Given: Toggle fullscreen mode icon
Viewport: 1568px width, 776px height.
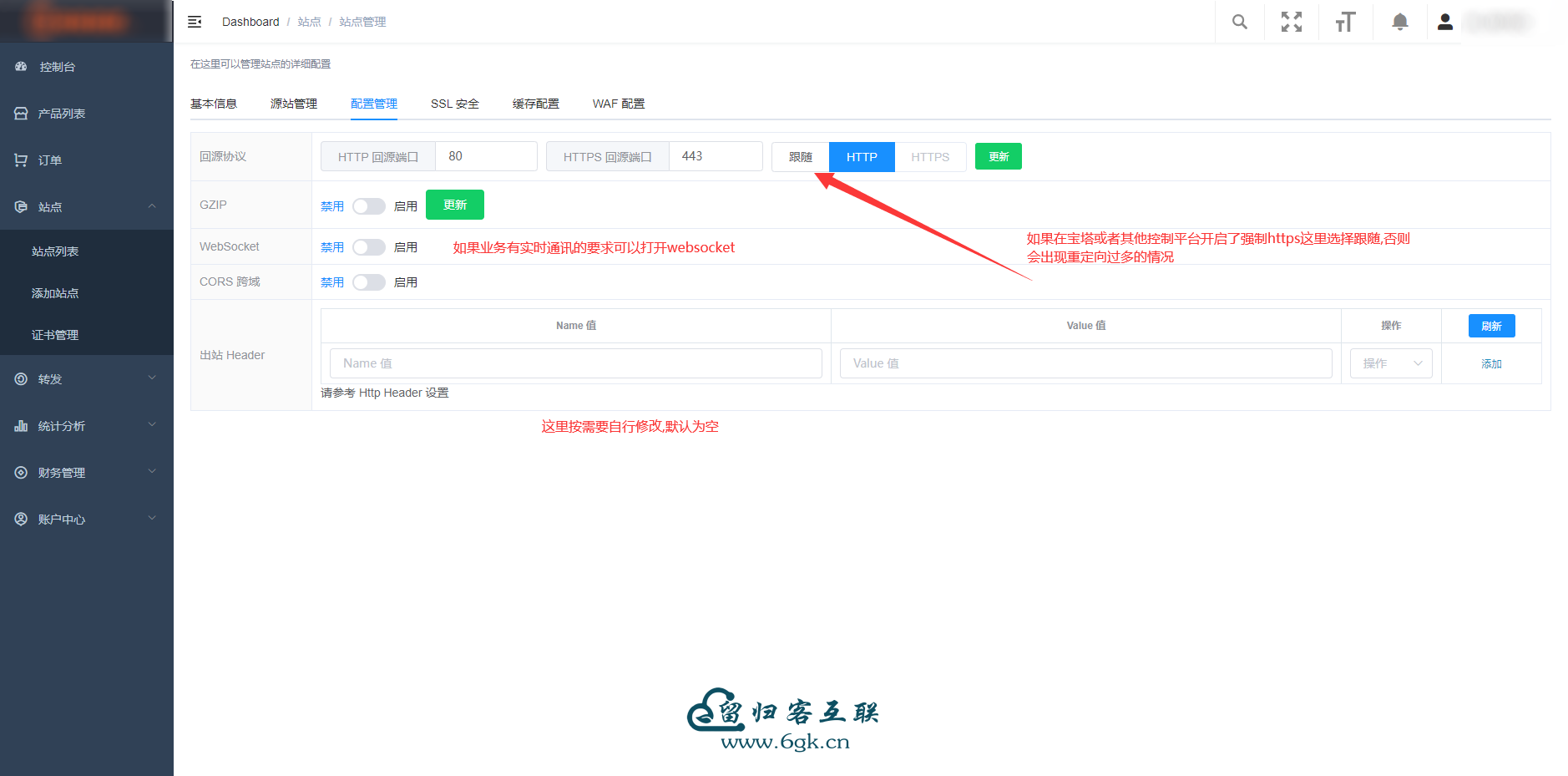Looking at the screenshot, I should 1292,23.
